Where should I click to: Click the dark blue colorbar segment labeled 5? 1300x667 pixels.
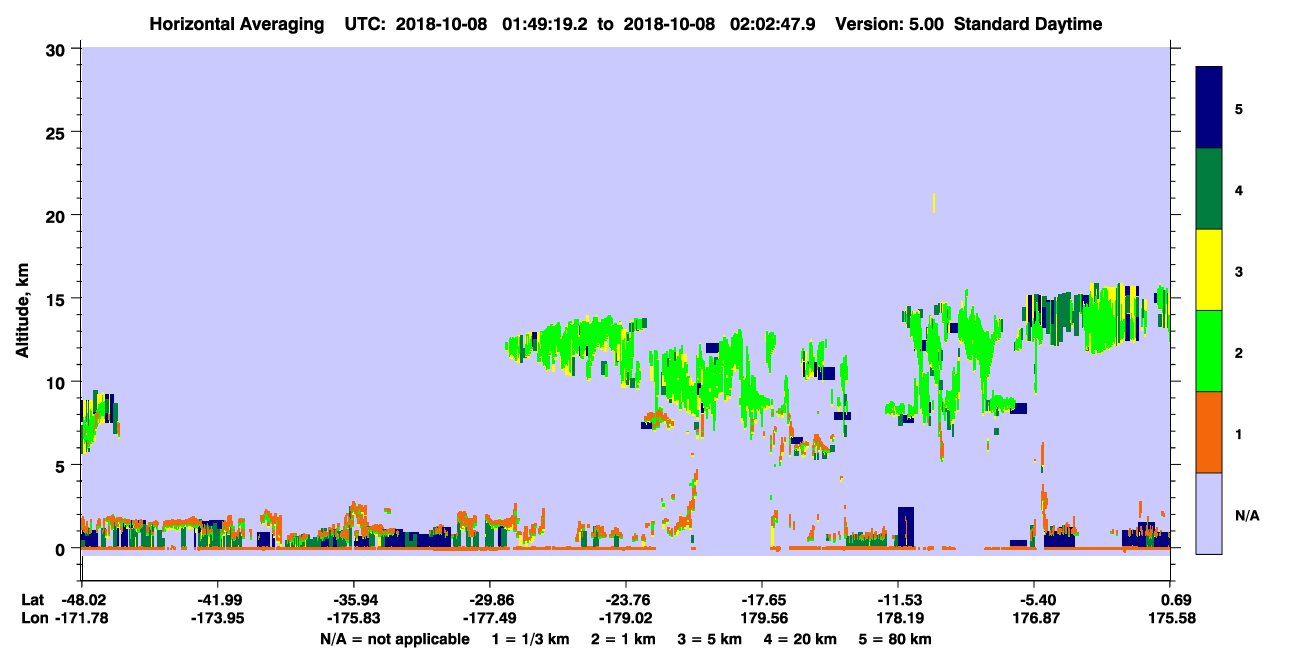[x=1209, y=108]
